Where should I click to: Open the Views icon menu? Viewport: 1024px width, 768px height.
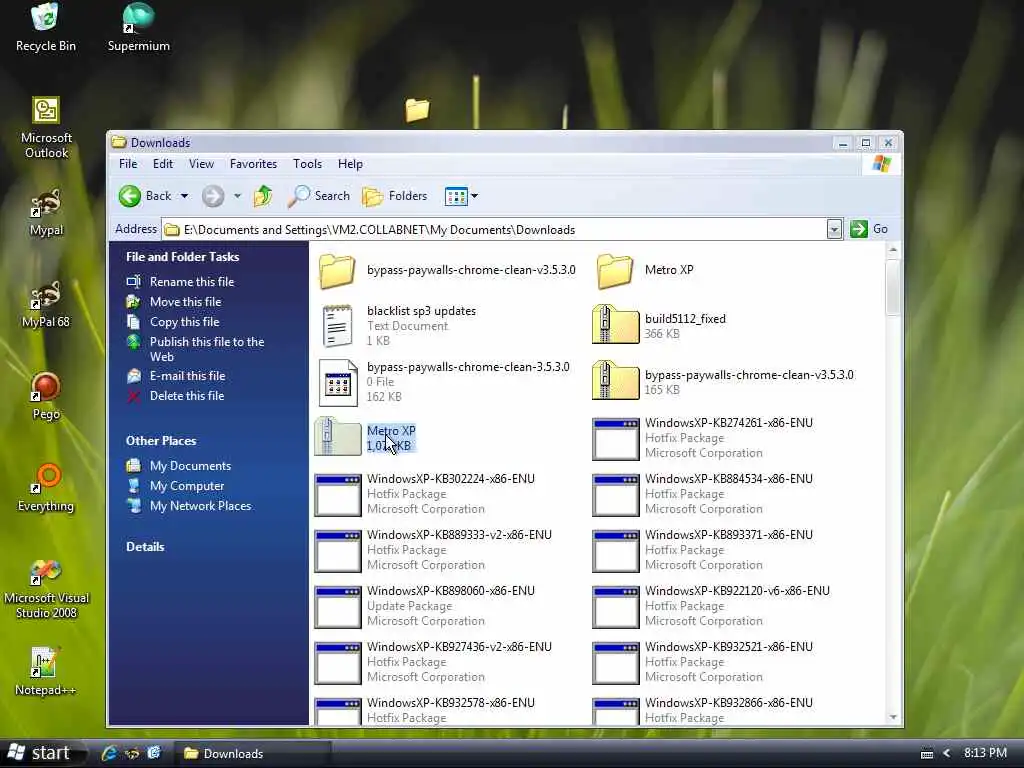tap(461, 196)
